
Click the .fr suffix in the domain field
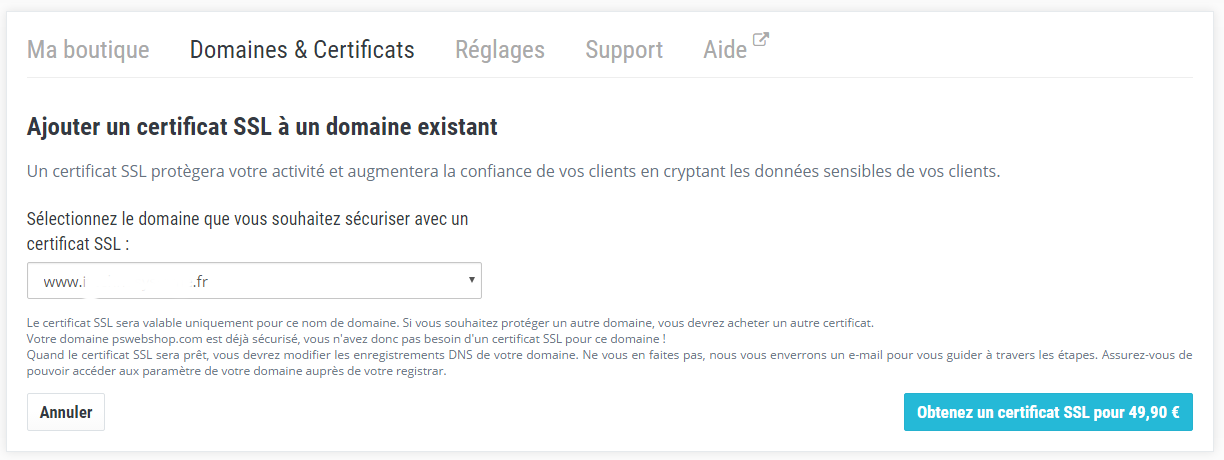(200, 282)
